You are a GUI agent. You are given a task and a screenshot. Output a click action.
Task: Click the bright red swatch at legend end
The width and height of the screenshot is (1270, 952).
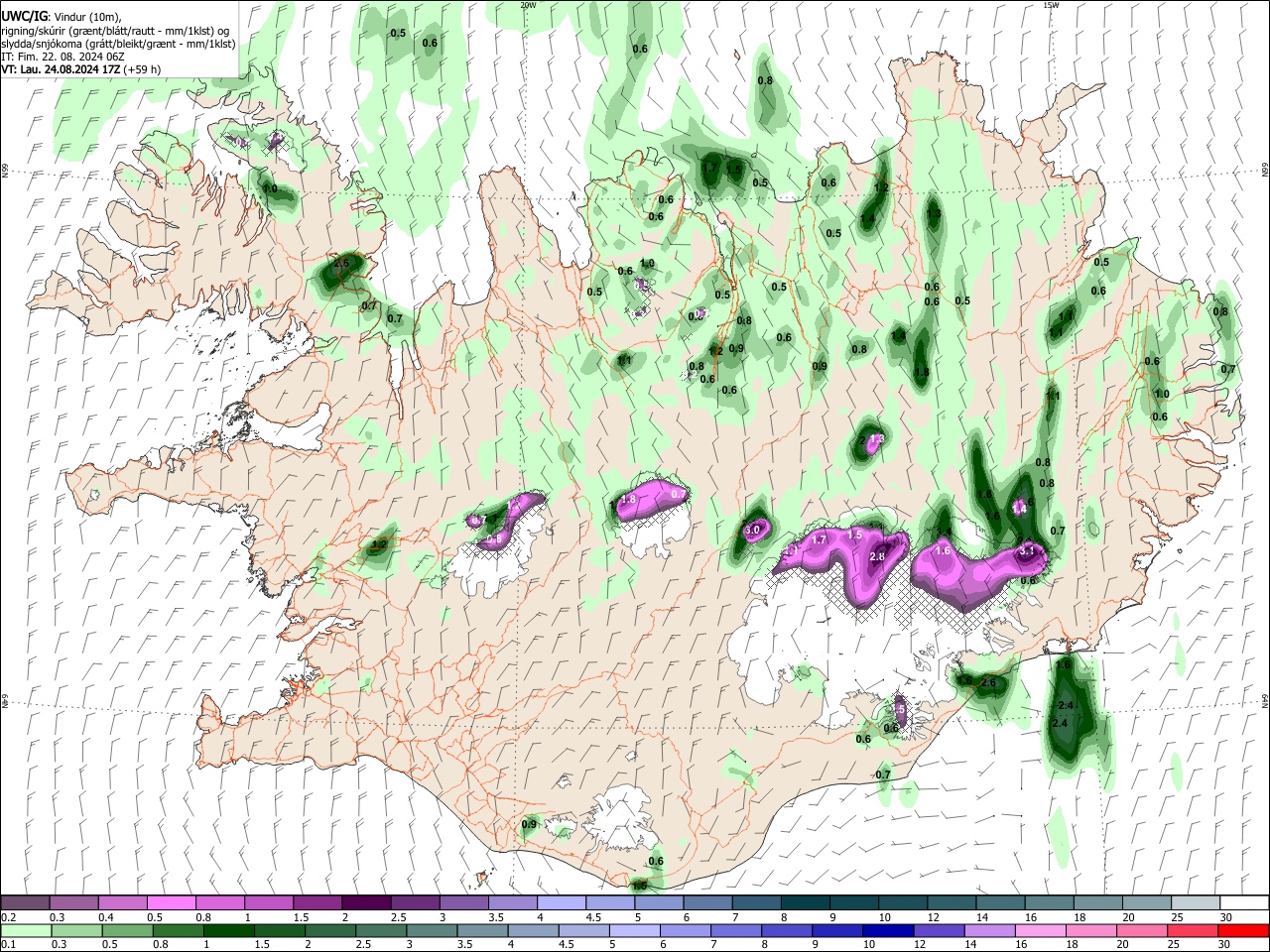click(x=1244, y=930)
